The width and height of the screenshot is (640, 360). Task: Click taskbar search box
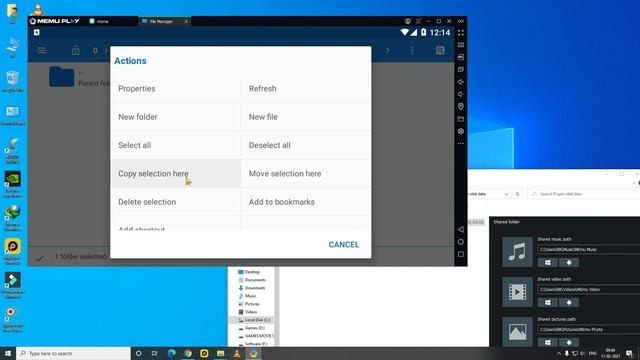pos(73,353)
